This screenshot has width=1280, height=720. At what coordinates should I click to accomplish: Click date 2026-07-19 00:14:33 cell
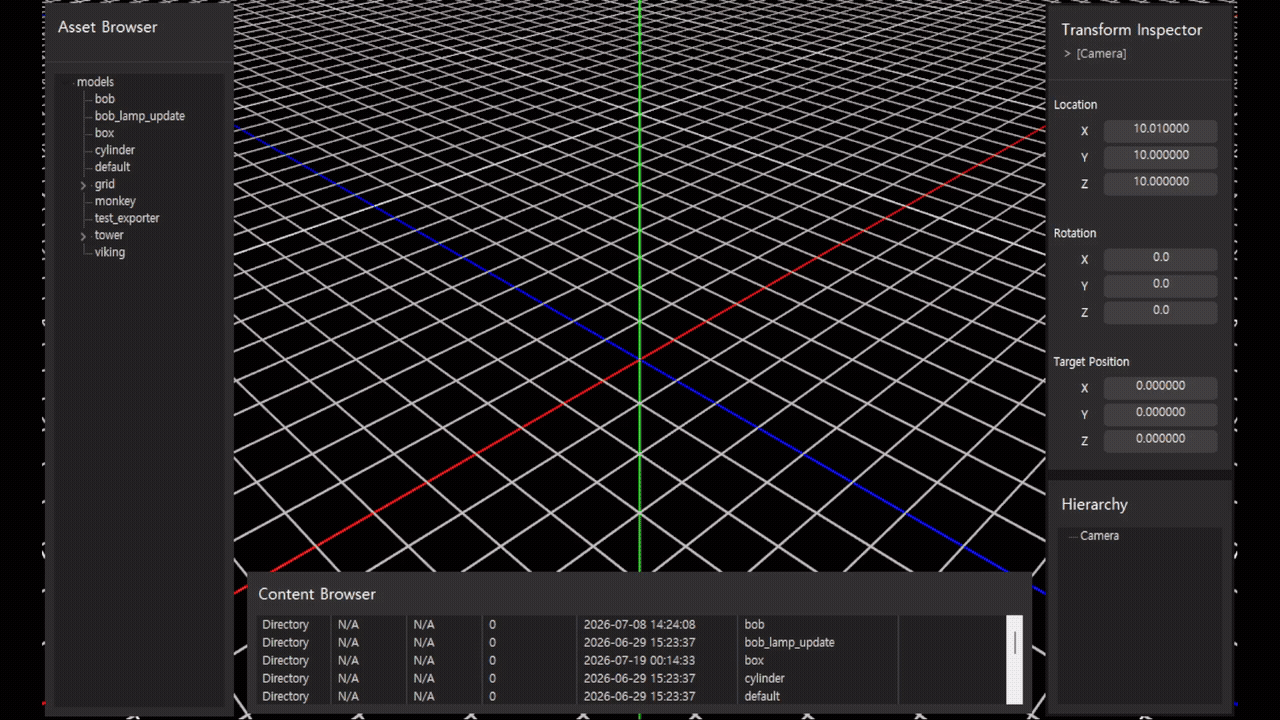(639, 661)
